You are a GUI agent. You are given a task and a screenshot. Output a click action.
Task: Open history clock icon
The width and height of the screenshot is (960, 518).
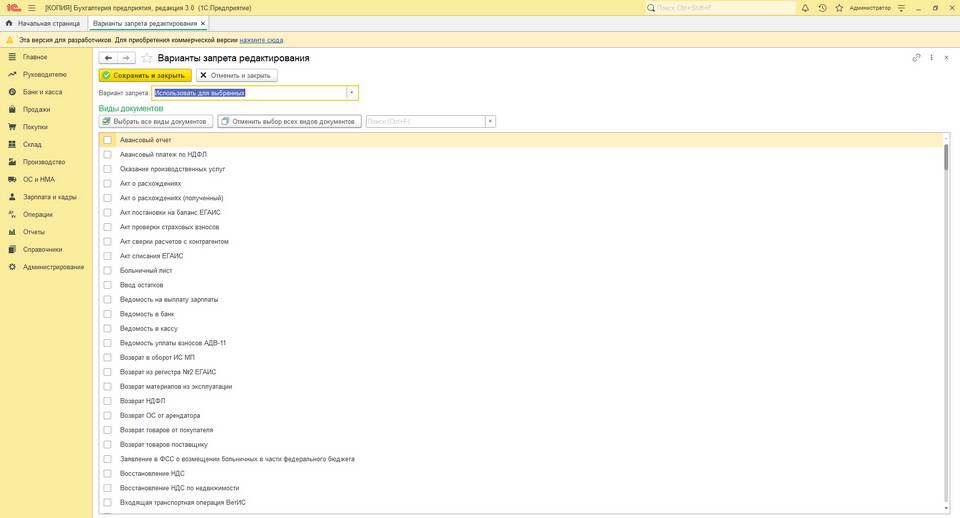(x=822, y=8)
